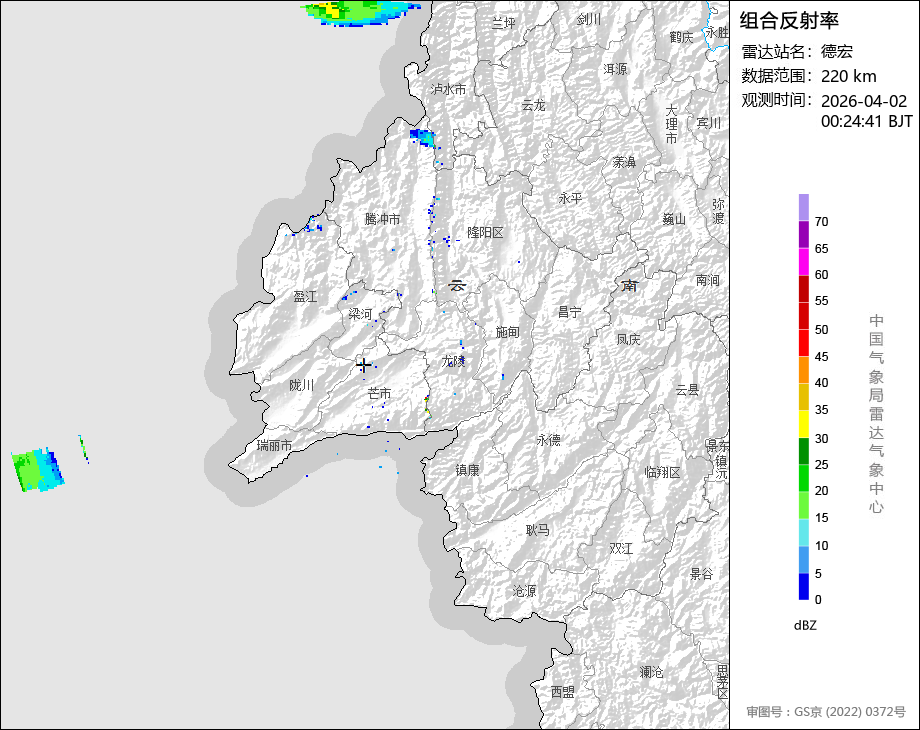Select the 临翔区 district label
The height and width of the screenshot is (730, 920).
pos(662,472)
